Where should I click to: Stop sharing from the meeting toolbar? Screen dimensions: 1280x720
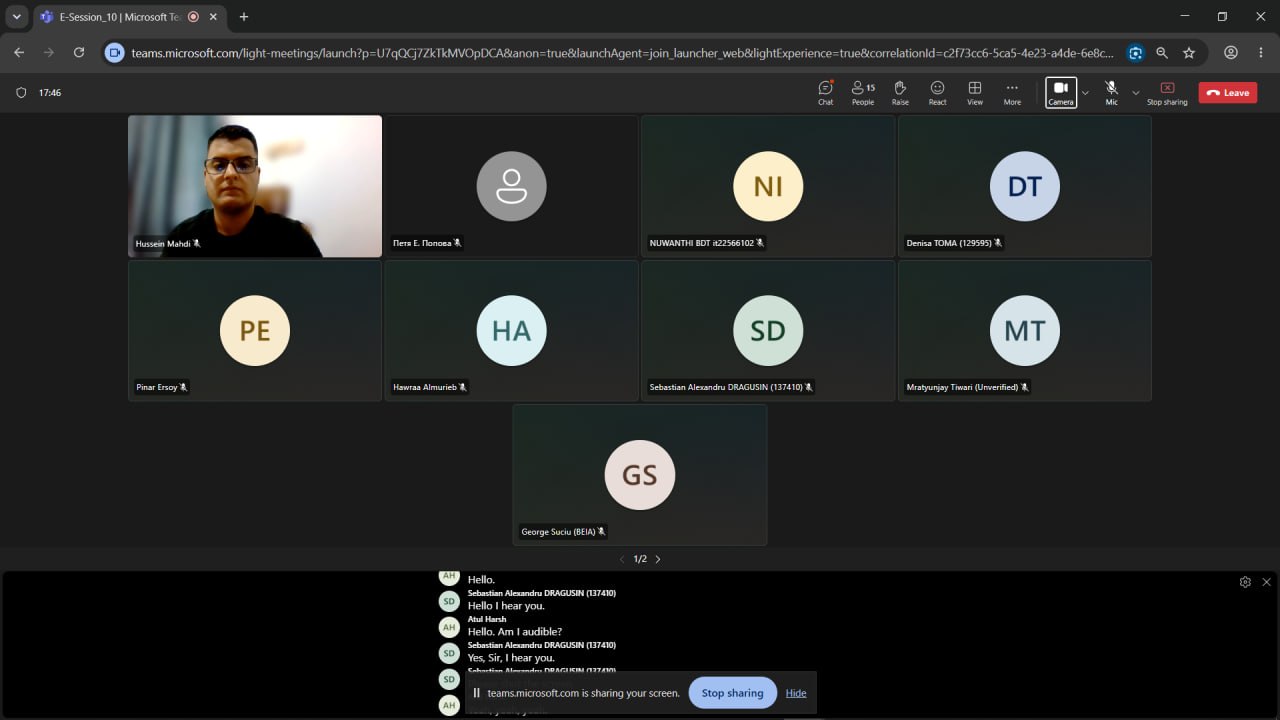[x=1167, y=93]
